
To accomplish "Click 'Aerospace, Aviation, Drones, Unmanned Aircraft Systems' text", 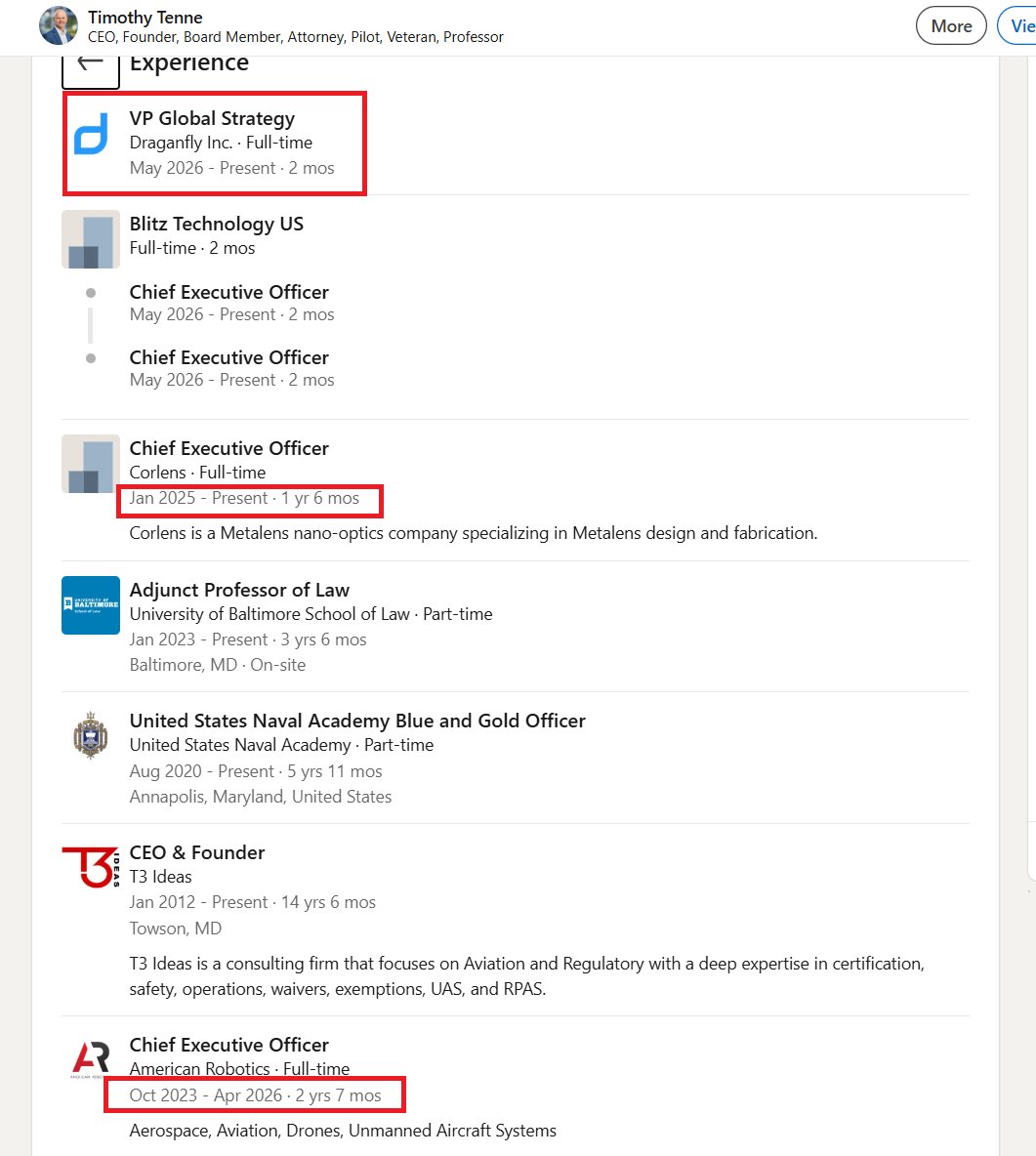I will click(x=343, y=1131).
